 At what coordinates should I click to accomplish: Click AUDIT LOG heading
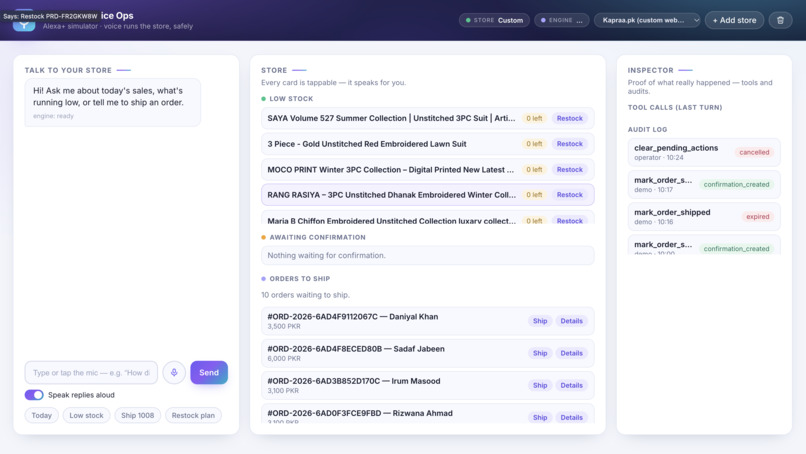tap(647, 130)
